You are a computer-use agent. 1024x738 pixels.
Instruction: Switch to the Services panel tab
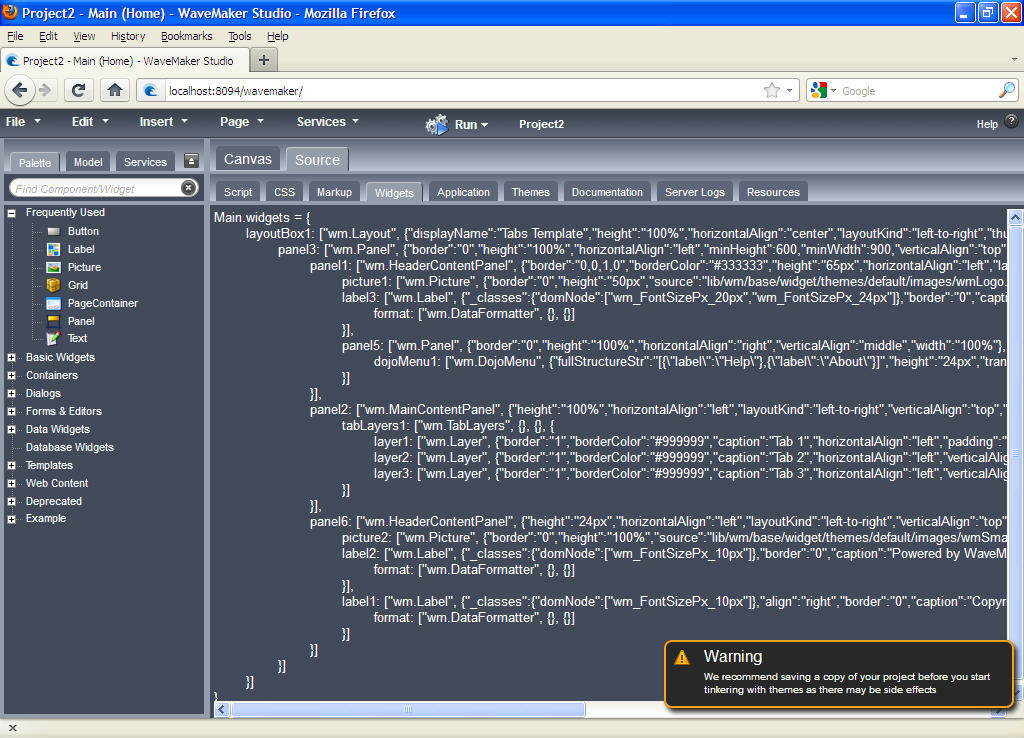click(x=145, y=162)
